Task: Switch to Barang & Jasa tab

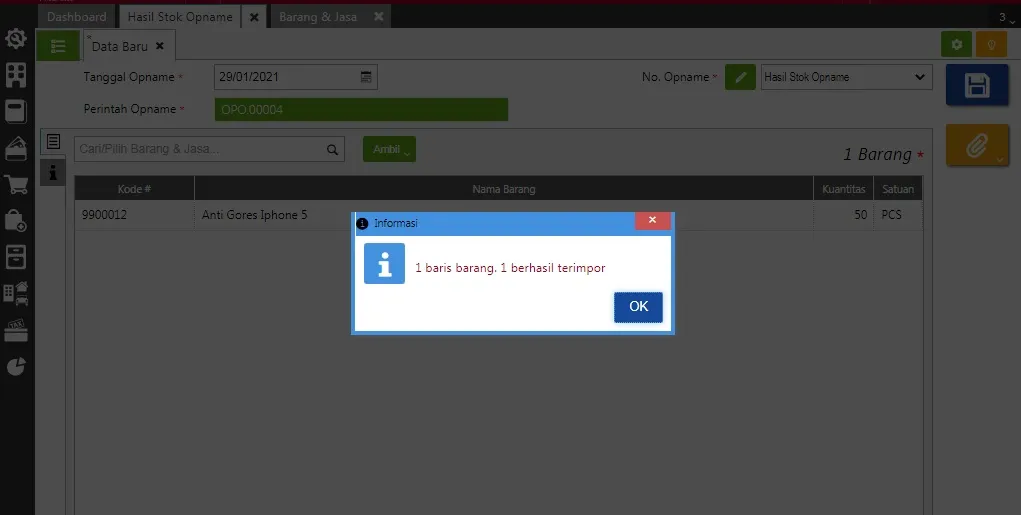Action: [318, 17]
